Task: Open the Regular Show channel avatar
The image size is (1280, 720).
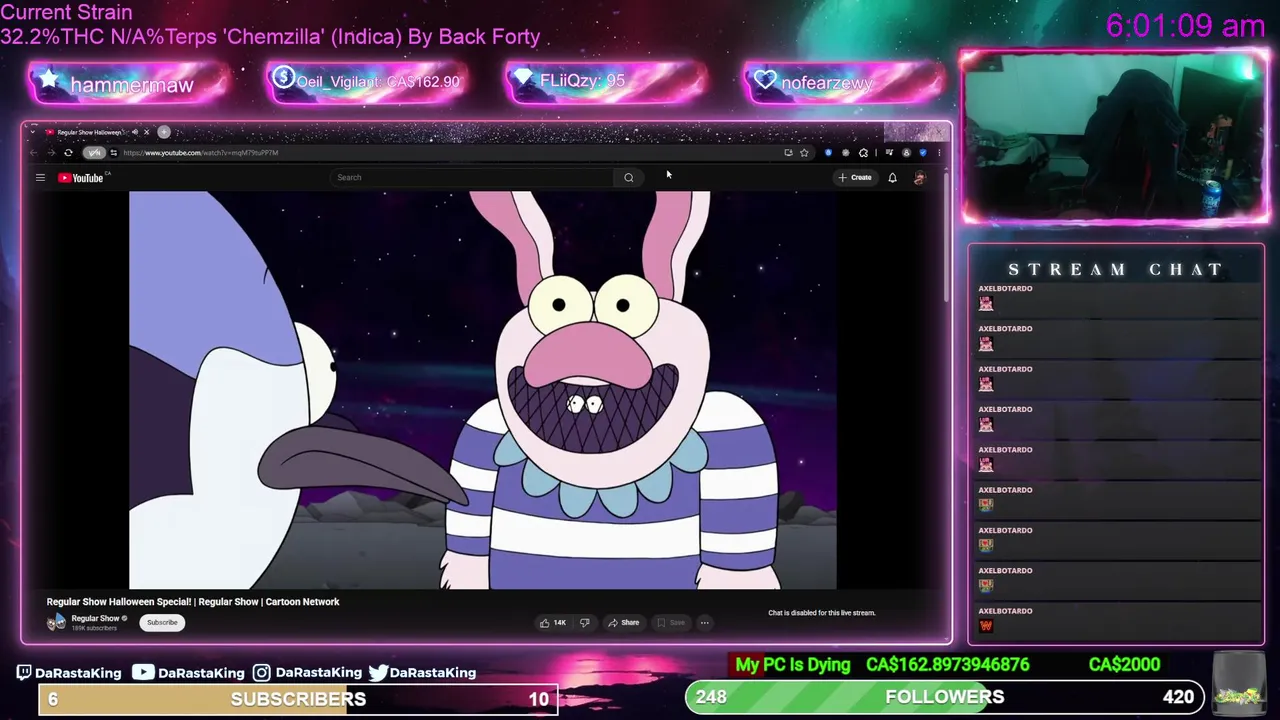Action: click(56, 622)
